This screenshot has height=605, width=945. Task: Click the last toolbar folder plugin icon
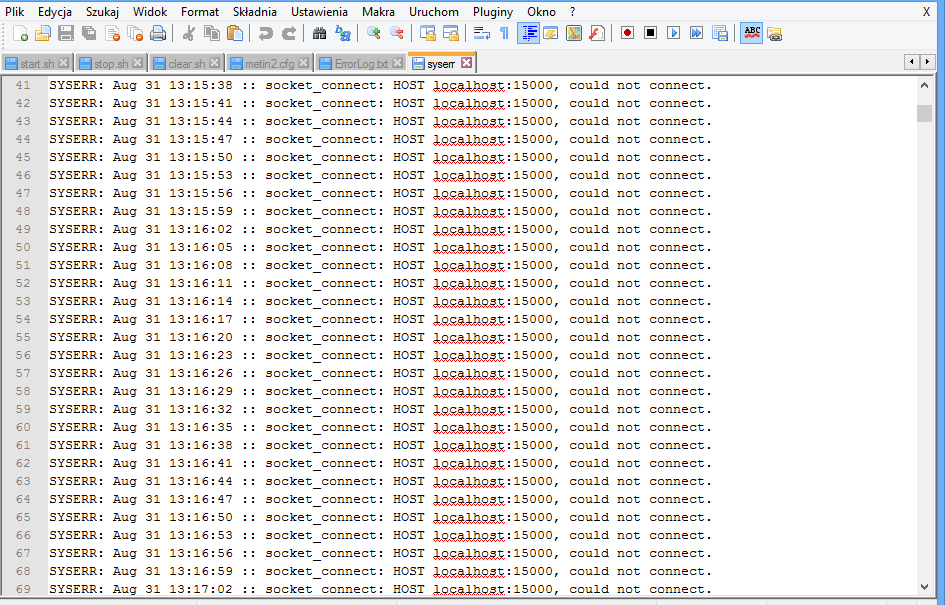(774, 34)
